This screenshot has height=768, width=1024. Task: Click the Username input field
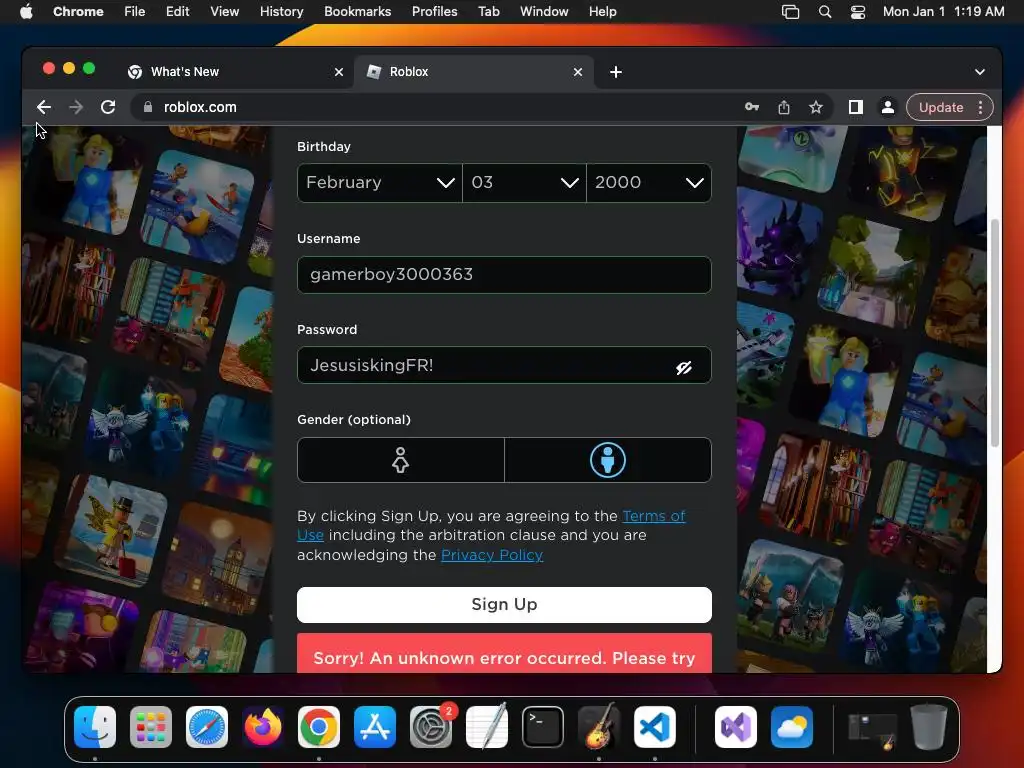(504, 275)
